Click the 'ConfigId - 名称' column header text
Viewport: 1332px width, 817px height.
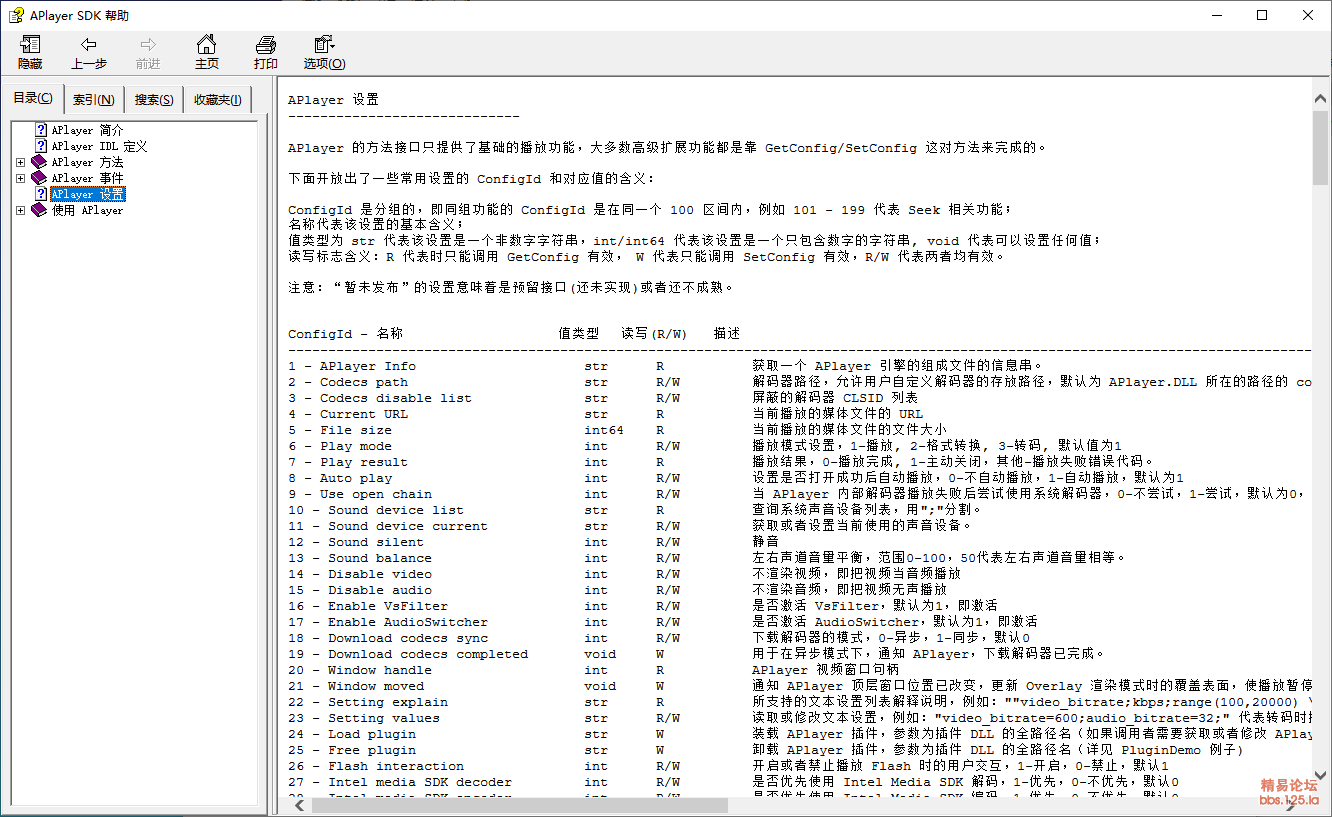point(346,334)
